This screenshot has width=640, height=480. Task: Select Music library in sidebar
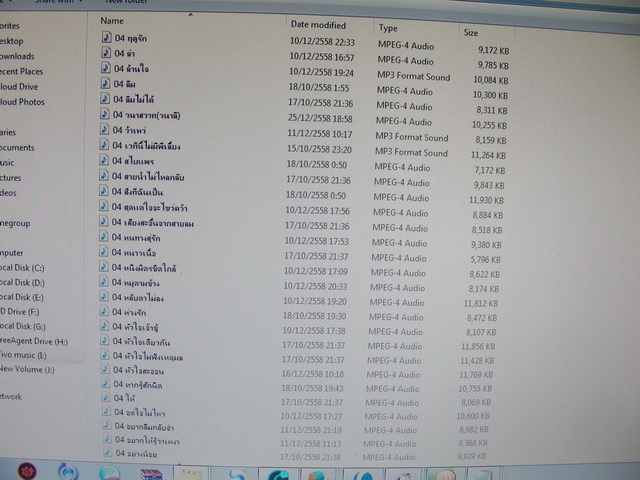tap(7, 162)
